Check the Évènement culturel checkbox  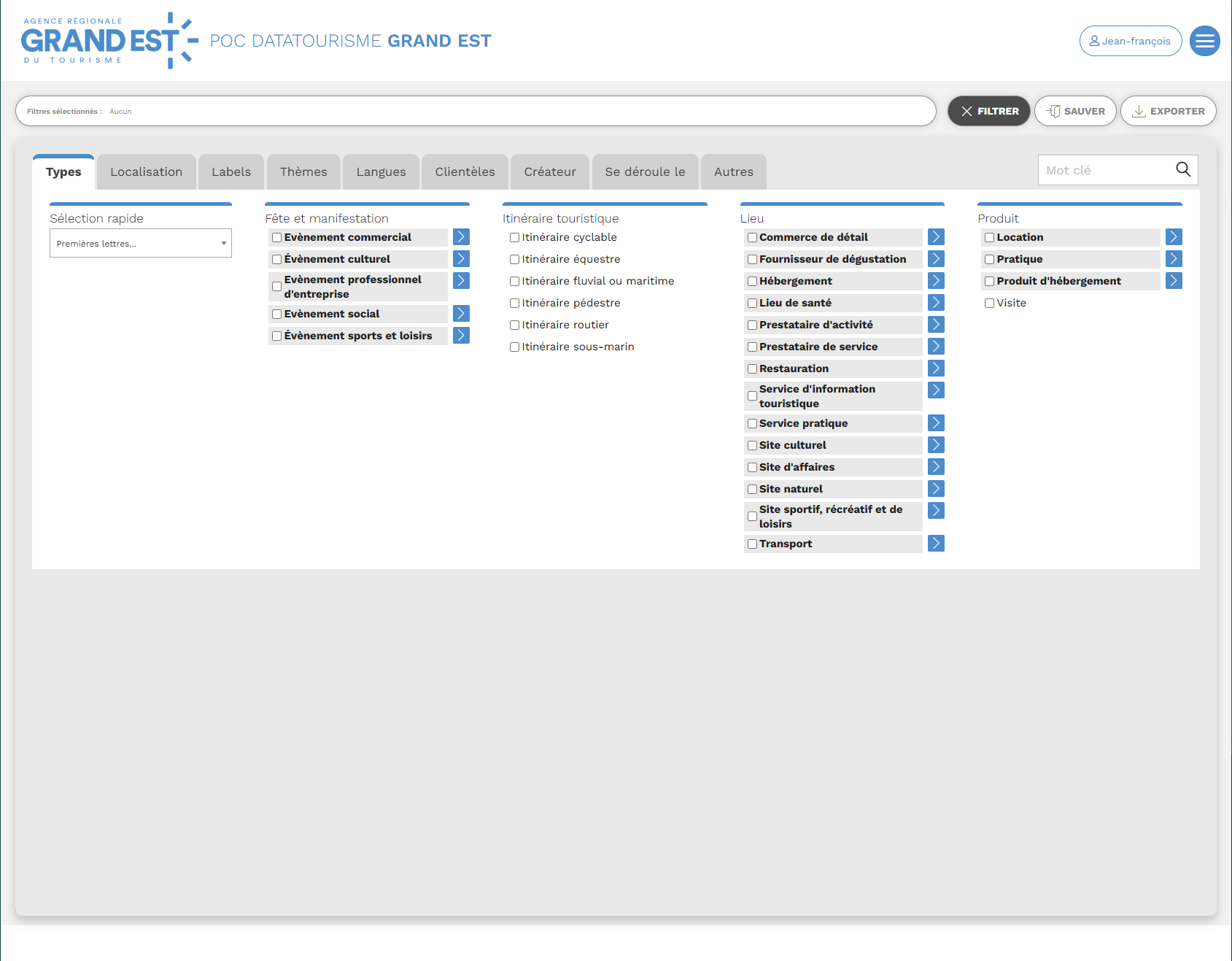point(276,260)
